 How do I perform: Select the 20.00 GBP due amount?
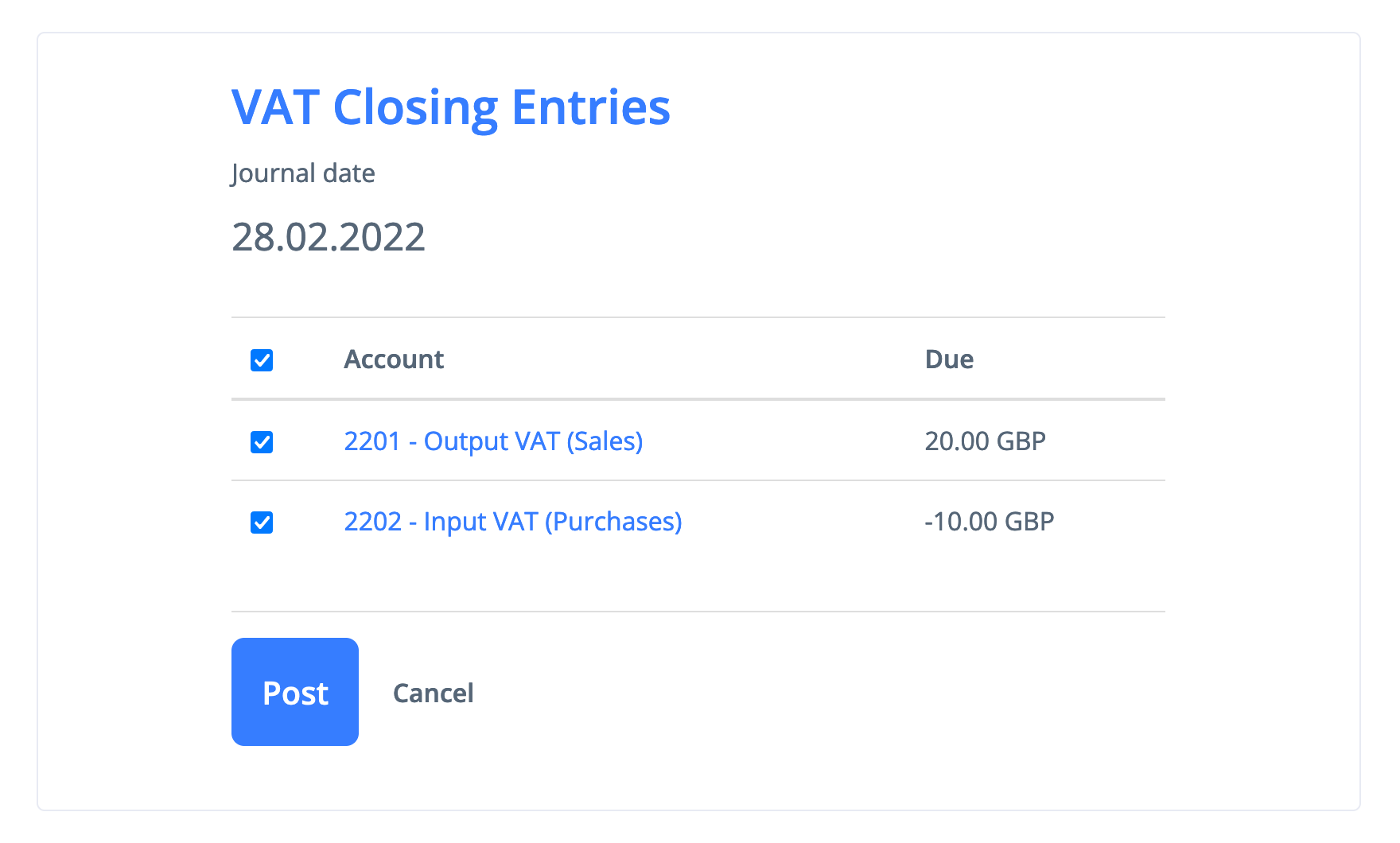(x=985, y=441)
